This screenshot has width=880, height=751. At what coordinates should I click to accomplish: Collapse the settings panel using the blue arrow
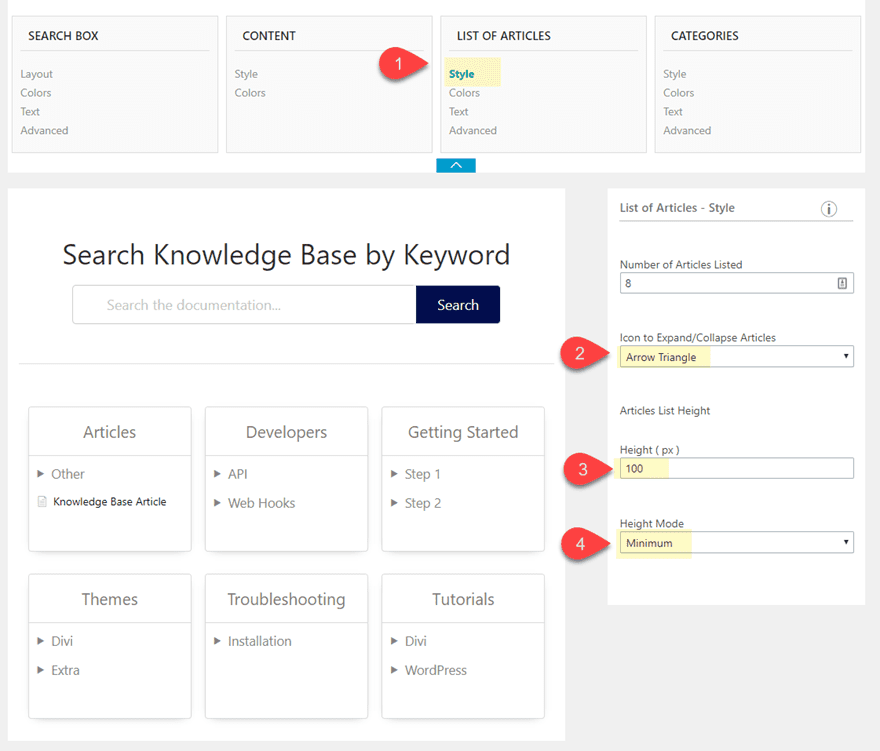[456, 164]
